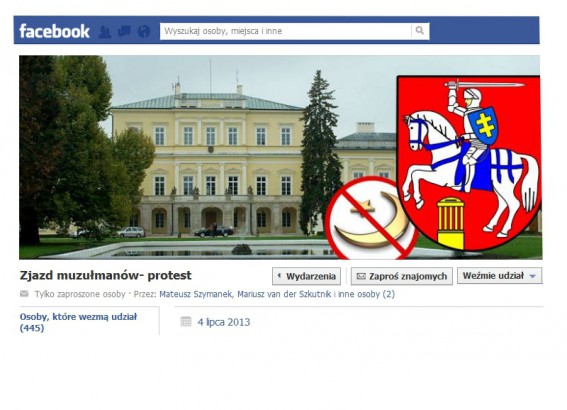Go back to Wydarzenia
The image size is (567, 410).
pos(306,276)
